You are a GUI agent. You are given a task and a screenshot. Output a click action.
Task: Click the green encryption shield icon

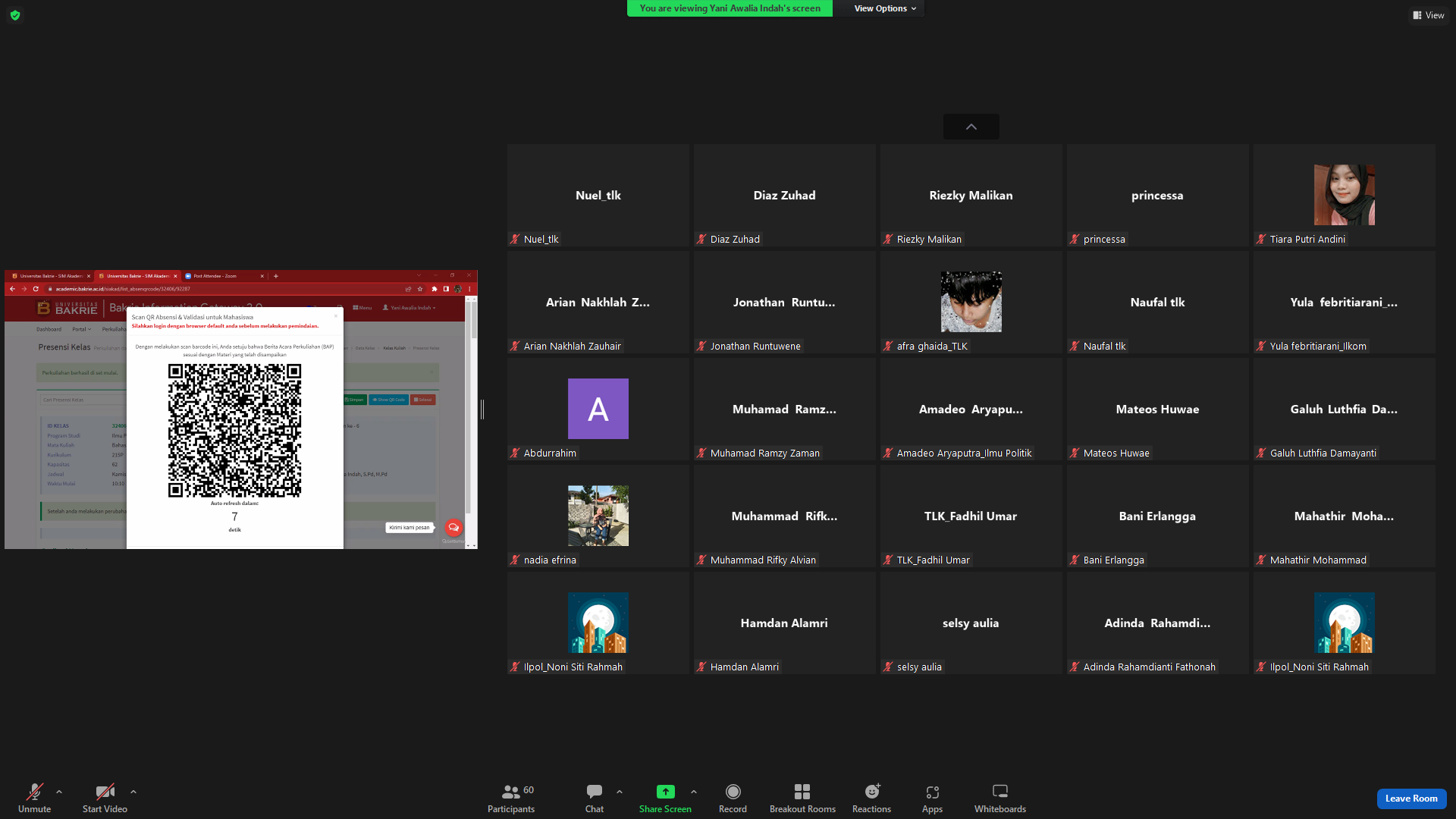pos(15,15)
